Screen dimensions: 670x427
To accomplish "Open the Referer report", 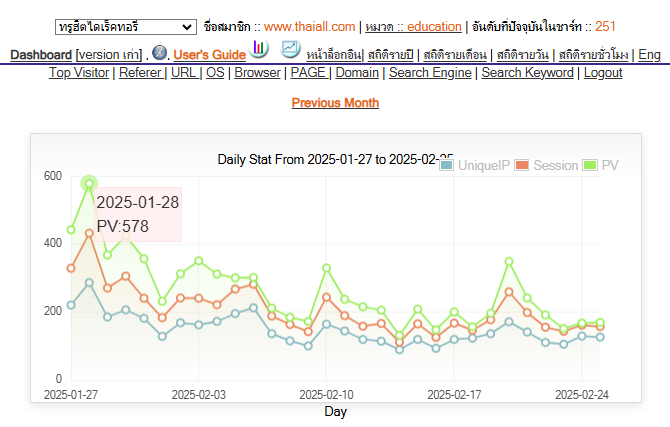I will 140,73.
